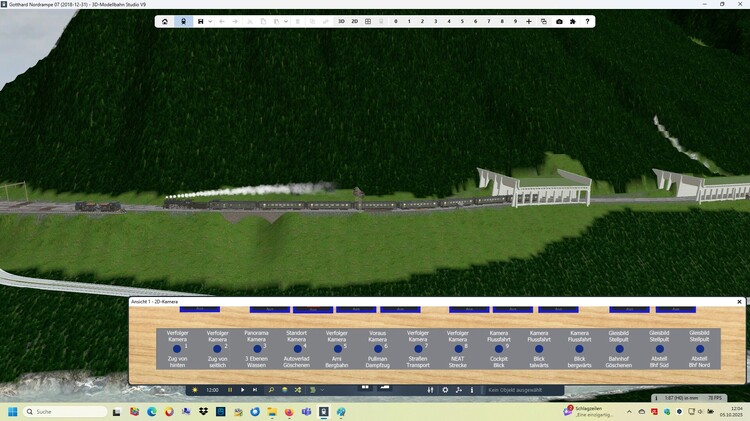This screenshot has width=750, height=421.
Task: Select the train simulation mode icon
Action: (x=183, y=21)
